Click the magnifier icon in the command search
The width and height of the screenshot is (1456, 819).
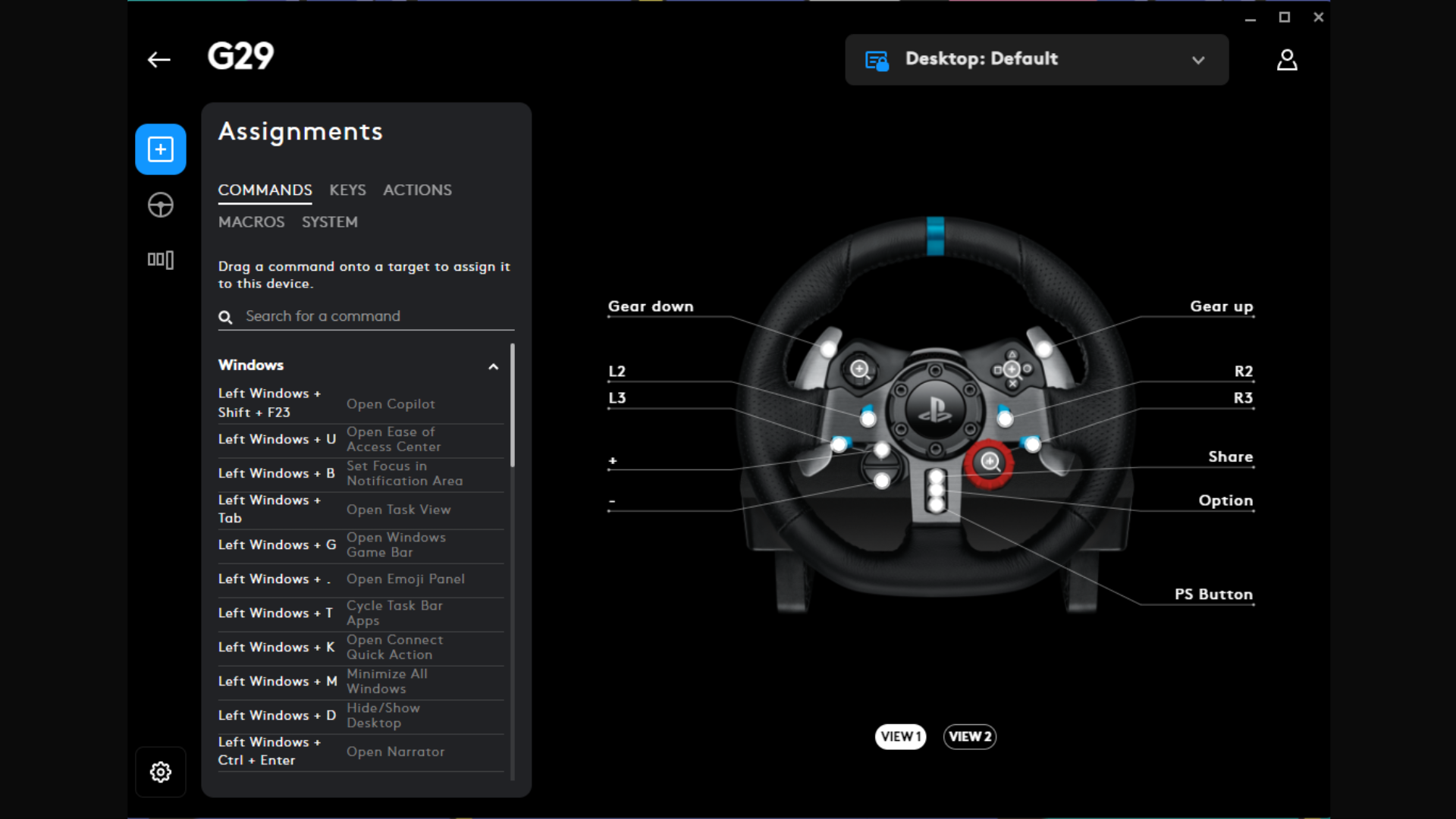pyautogui.click(x=225, y=317)
